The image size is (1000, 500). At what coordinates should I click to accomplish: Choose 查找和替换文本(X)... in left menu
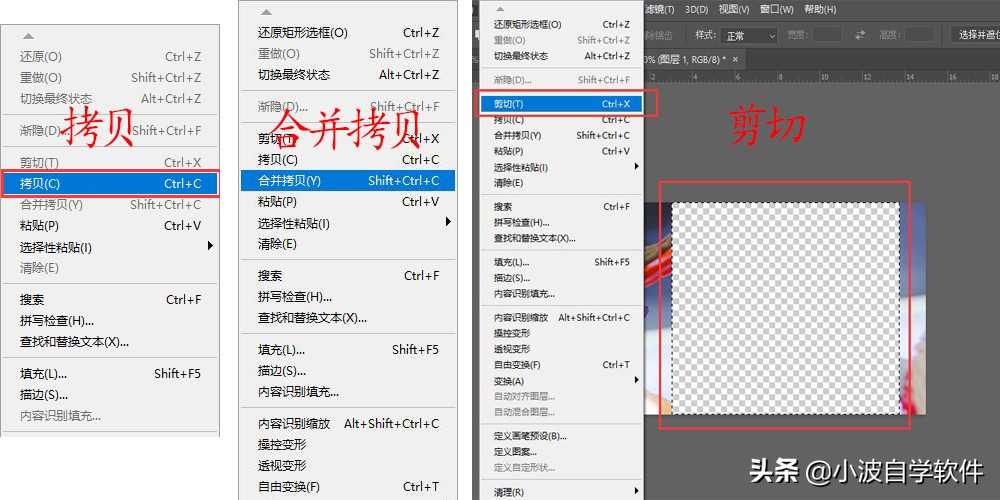pos(110,342)
